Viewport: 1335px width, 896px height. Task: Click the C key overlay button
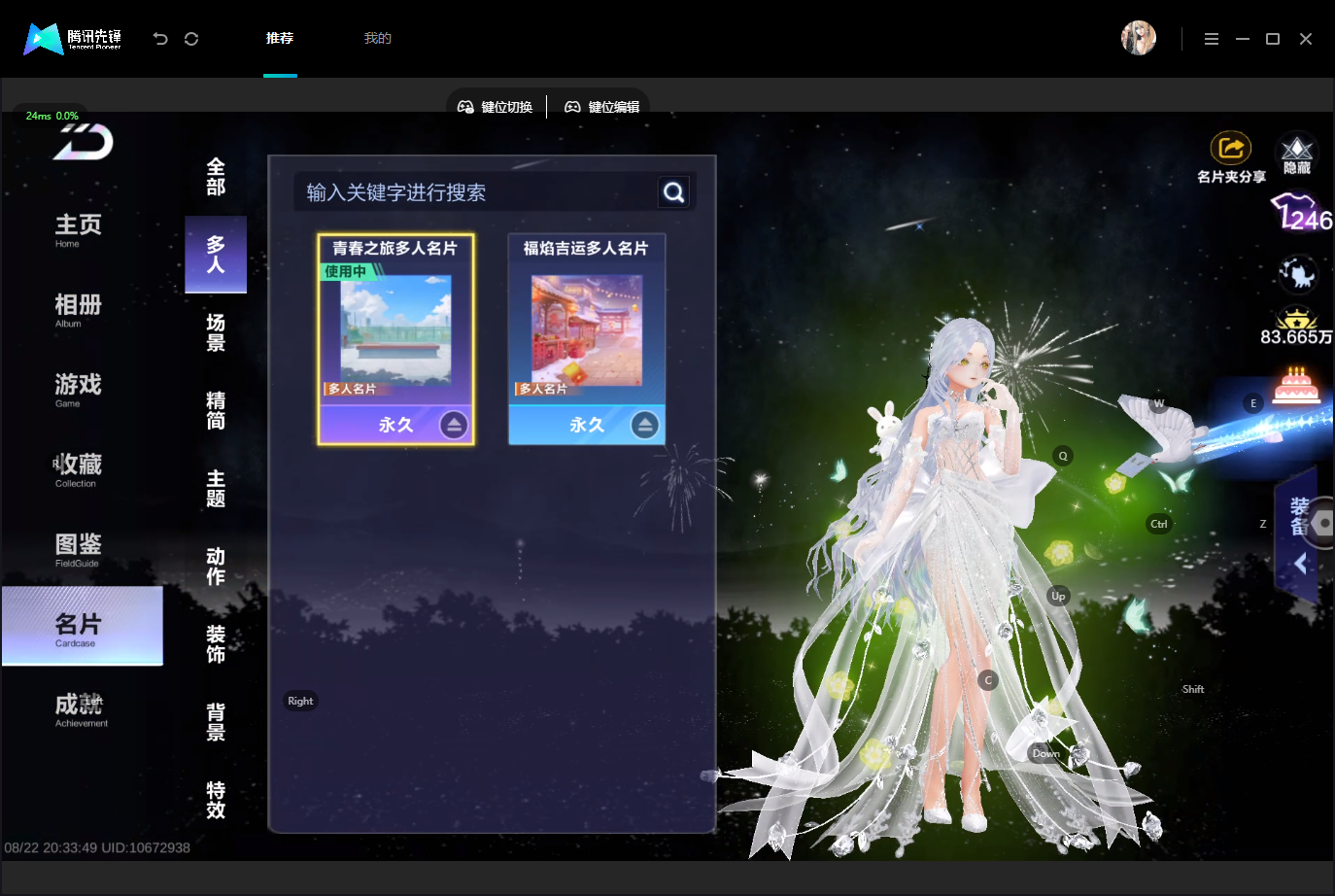click(x=988, y=680)
